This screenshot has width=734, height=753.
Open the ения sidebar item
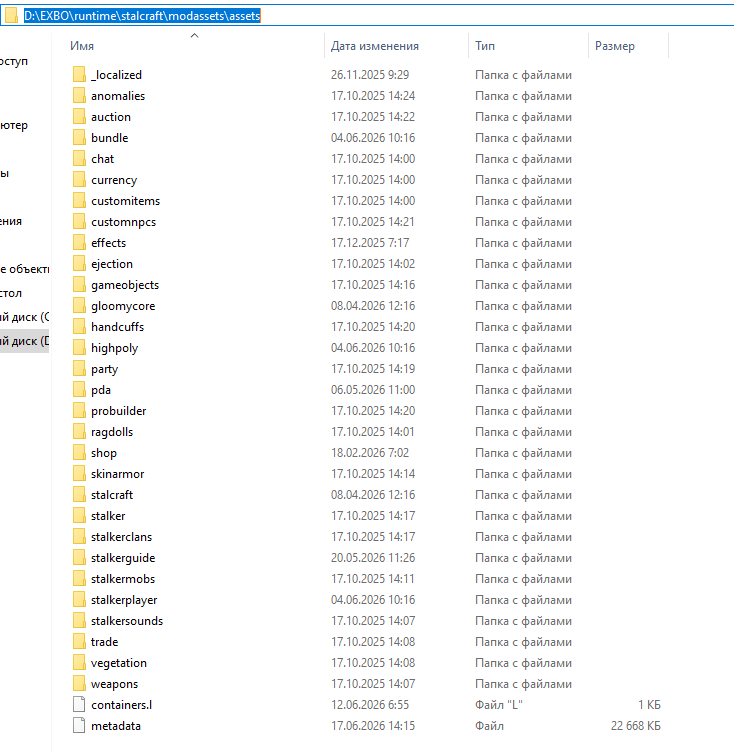pos(11,221)
